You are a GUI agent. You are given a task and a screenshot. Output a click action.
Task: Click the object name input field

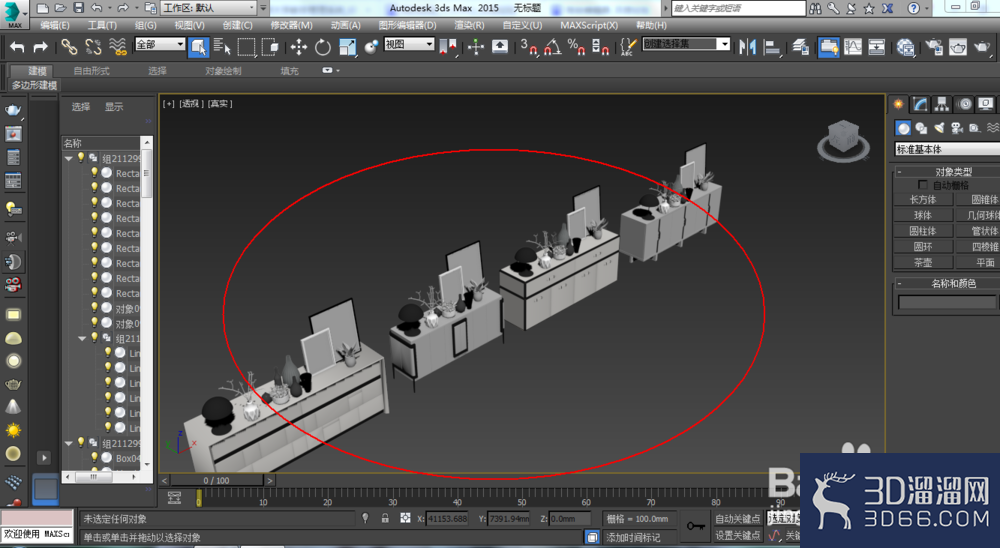click(947, 302)
